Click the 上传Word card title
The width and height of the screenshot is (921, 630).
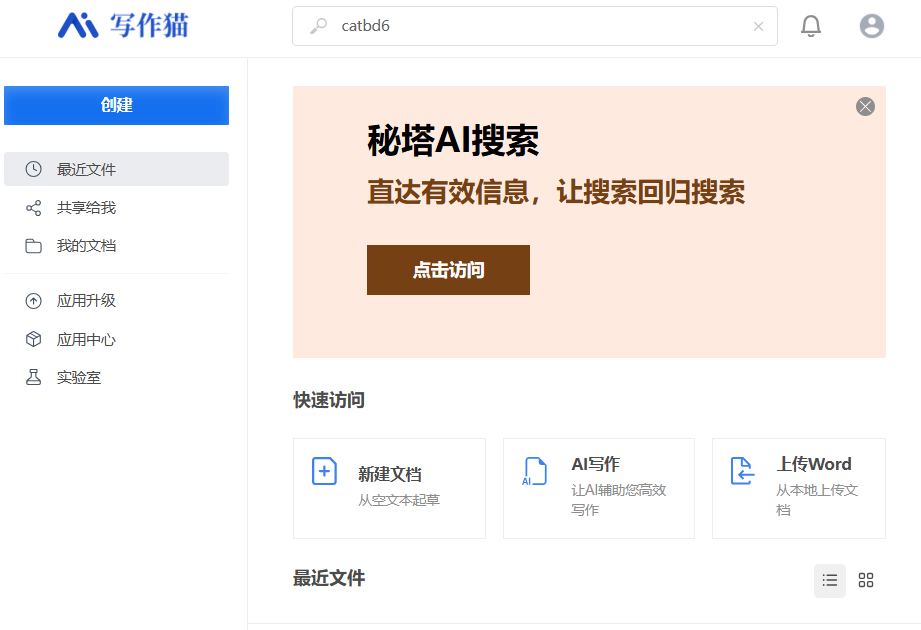pyautogui.click(x=814, y=464)
